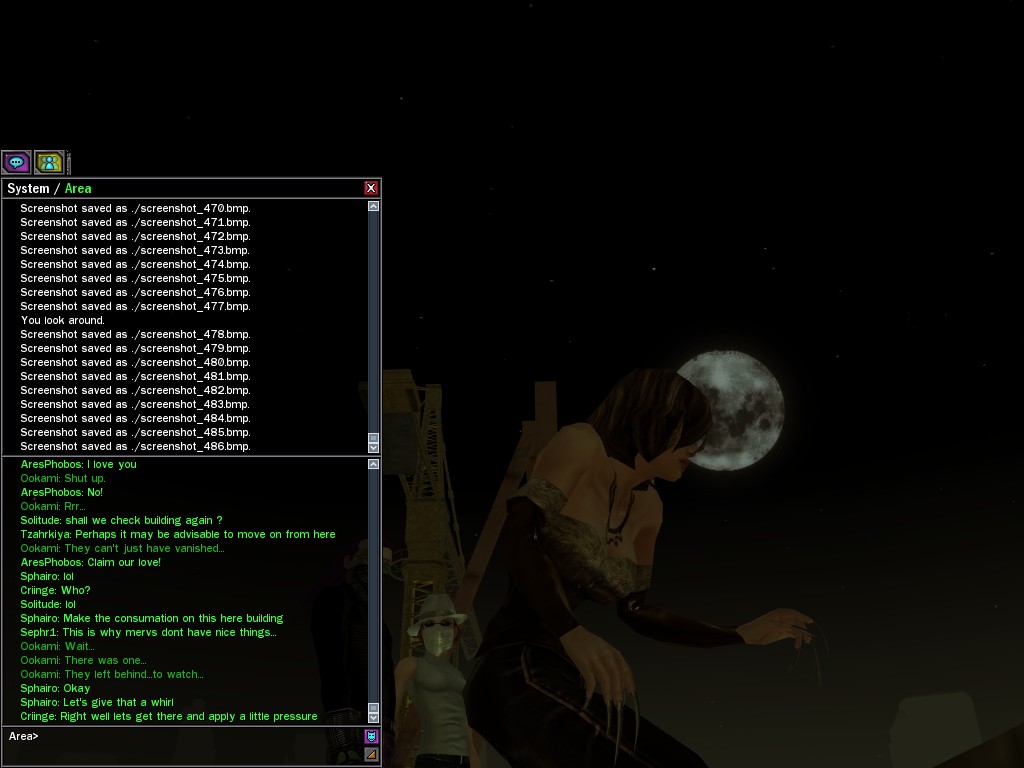
Task: Click 'Criinge: Who?' chat line
Action: point(56,590)
